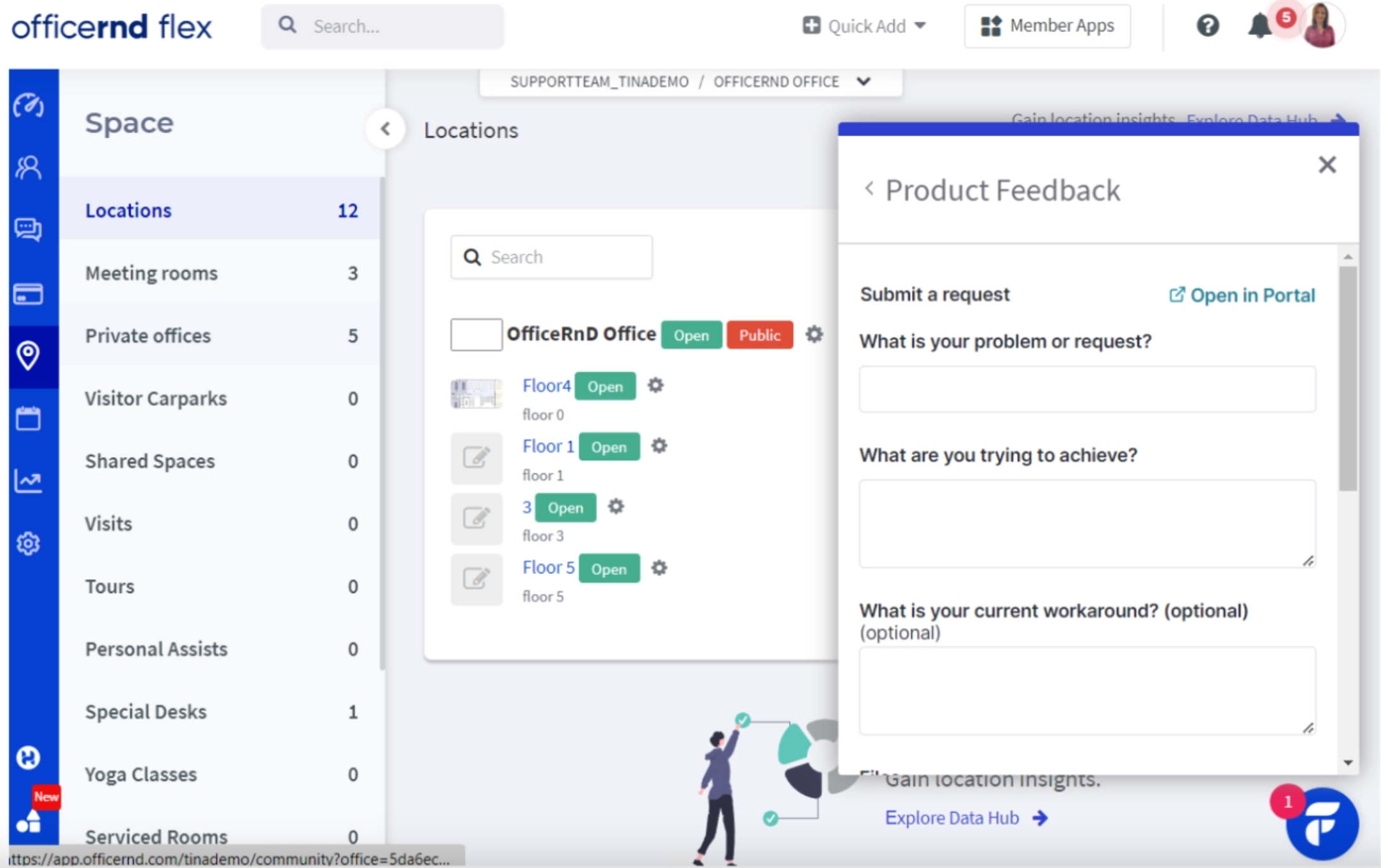
Task: Click the Public badge on OfficeRnD Office
Action: [x=760, y=335]
